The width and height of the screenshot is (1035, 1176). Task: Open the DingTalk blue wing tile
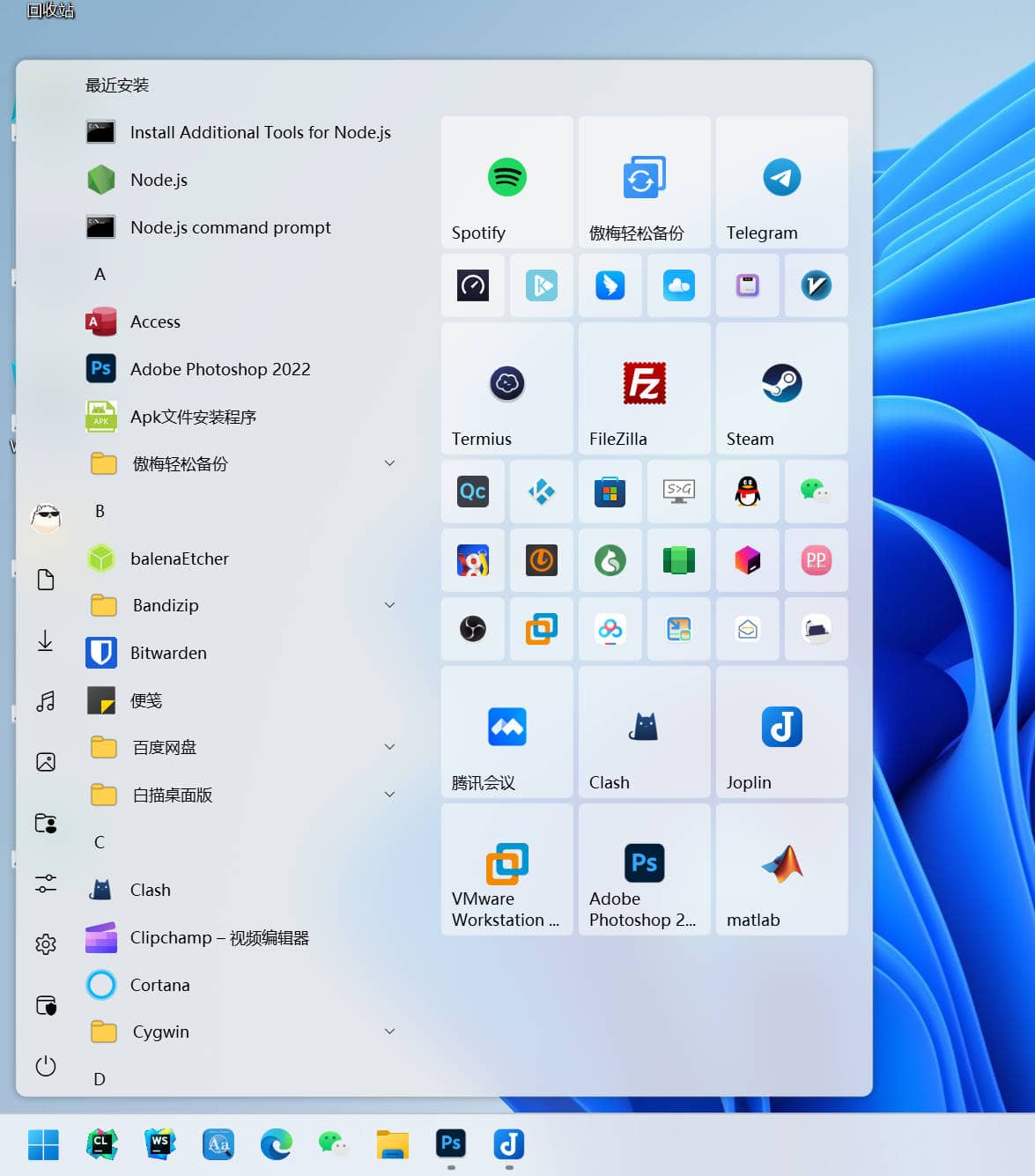pos(610,285)
